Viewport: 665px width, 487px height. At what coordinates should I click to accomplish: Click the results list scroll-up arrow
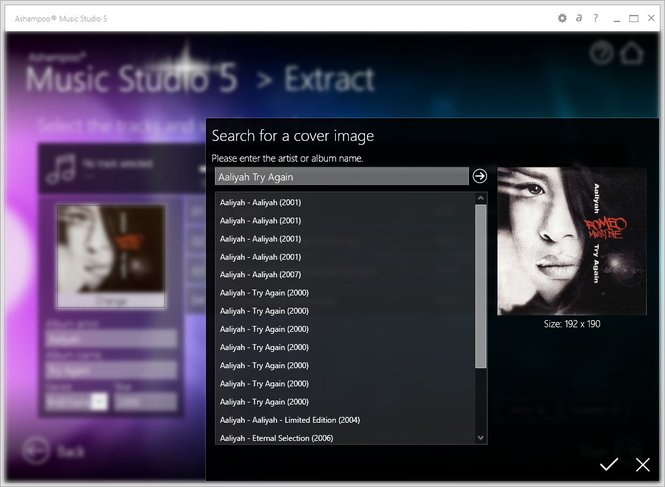pos(481,198)
